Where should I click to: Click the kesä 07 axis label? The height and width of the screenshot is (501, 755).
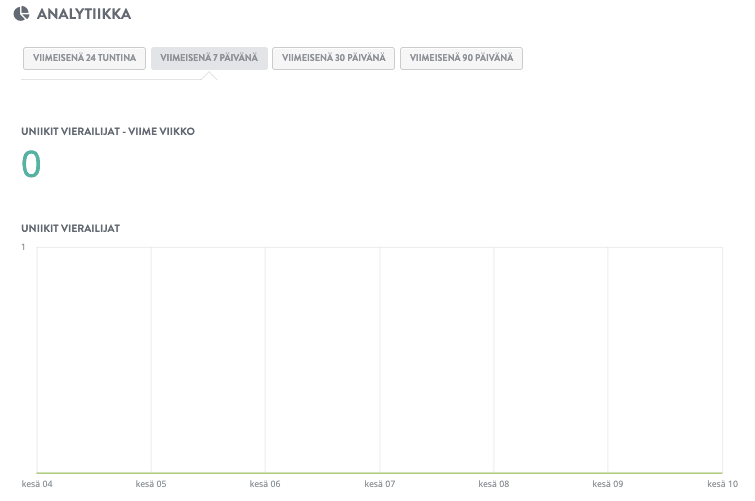(379, 484)
